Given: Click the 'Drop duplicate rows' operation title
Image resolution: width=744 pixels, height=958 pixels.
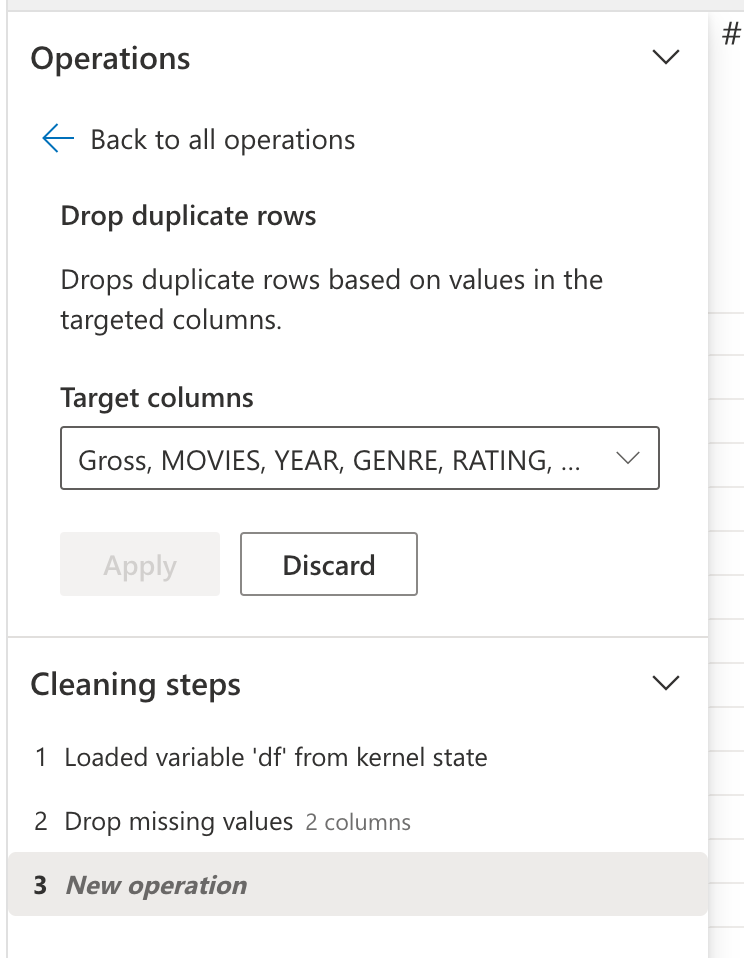Looking at the screenshot, I should [x=188, y=215].
